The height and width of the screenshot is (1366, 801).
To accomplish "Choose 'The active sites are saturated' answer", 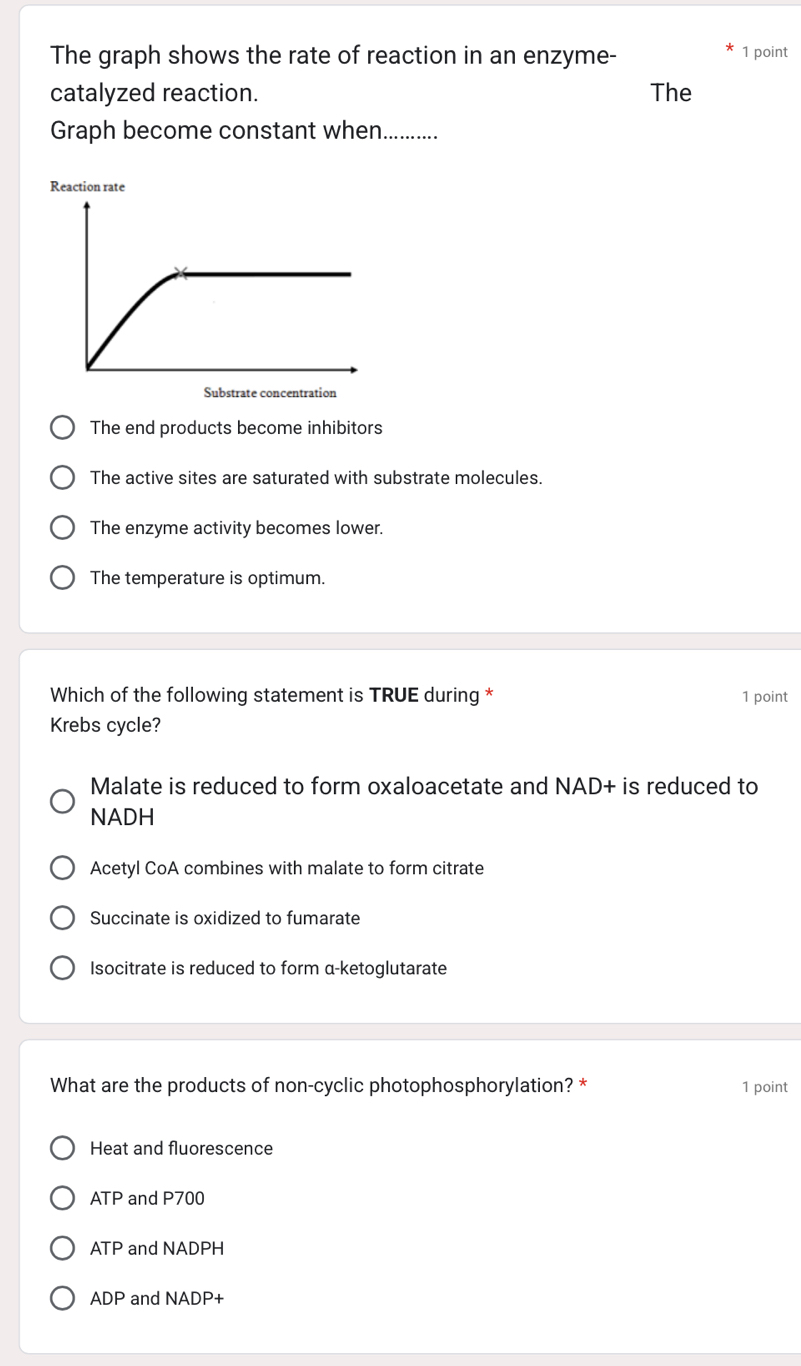I will point(62,478).
